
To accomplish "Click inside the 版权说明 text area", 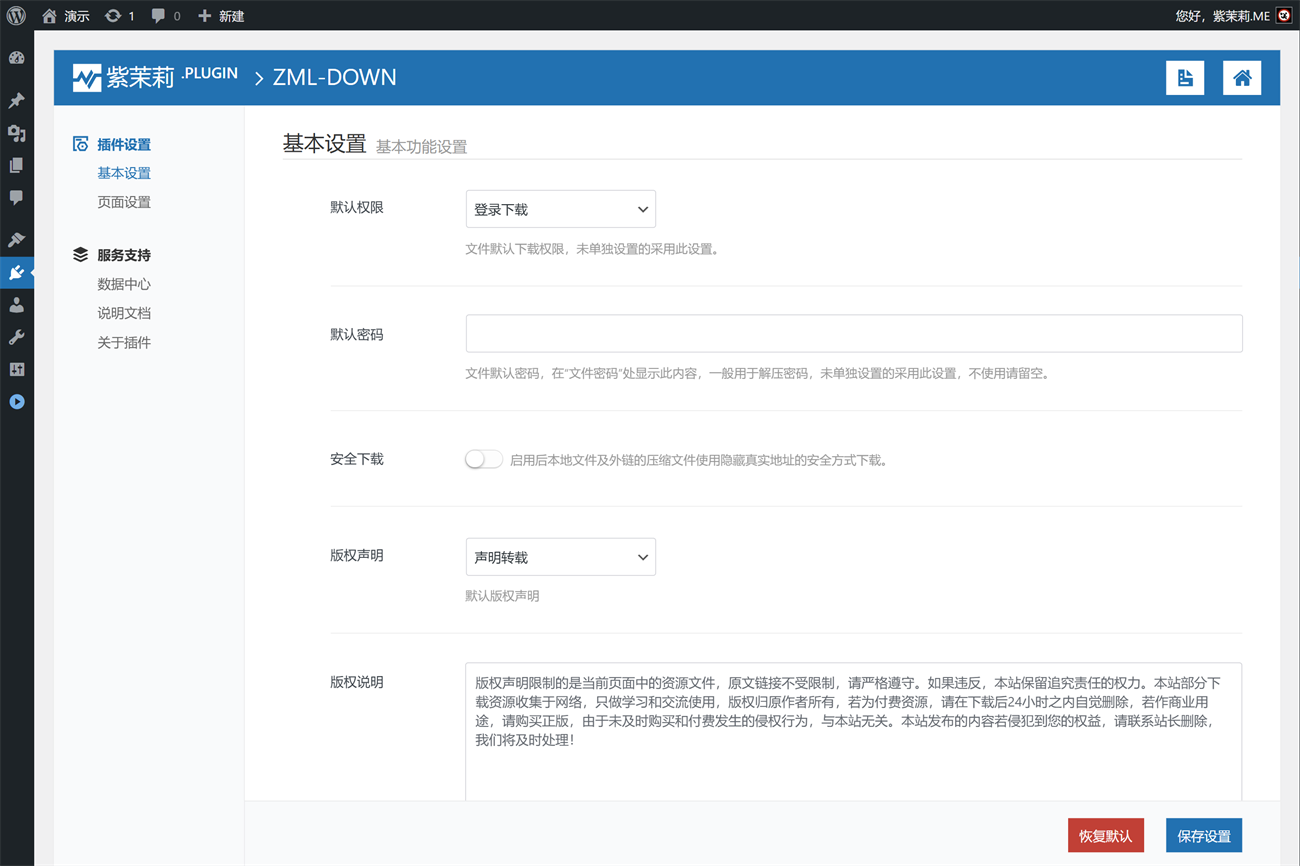I will [854, 731].
